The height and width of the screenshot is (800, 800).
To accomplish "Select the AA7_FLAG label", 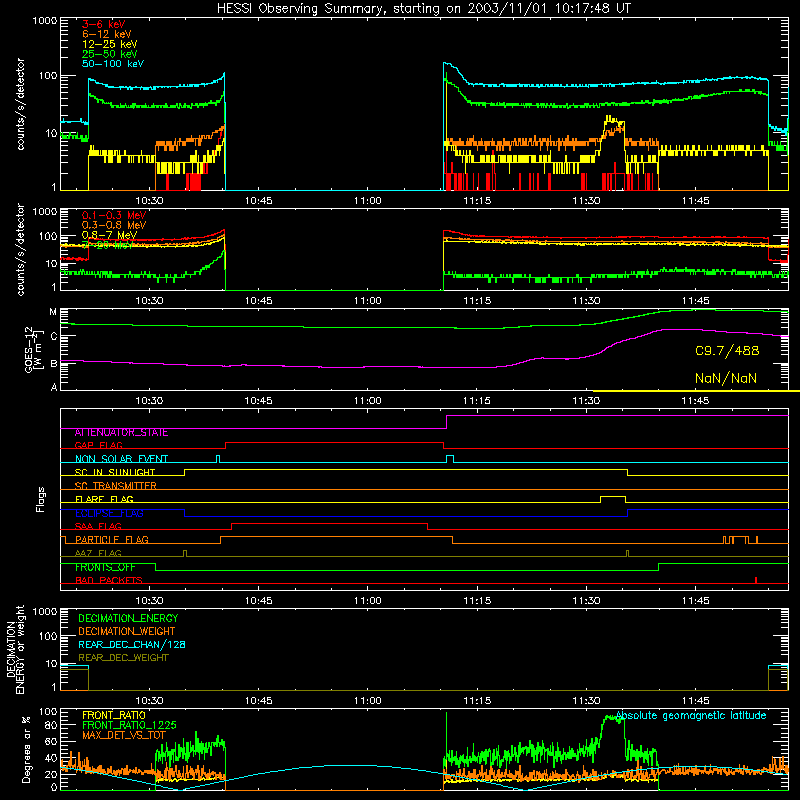I will [98, 553].
